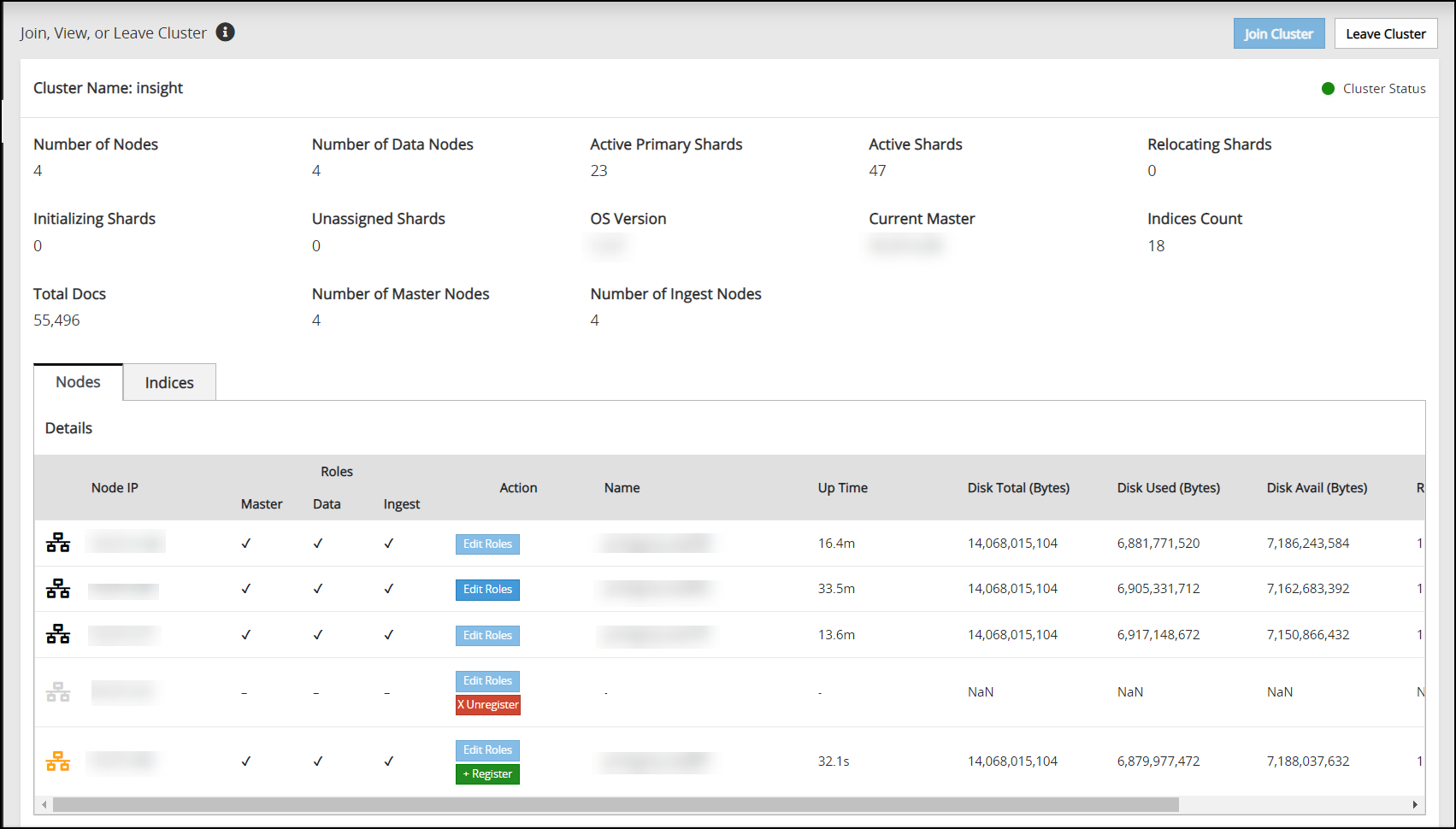Click the Data checkmark in the 33.5m node row

click(x=318, y=589)
